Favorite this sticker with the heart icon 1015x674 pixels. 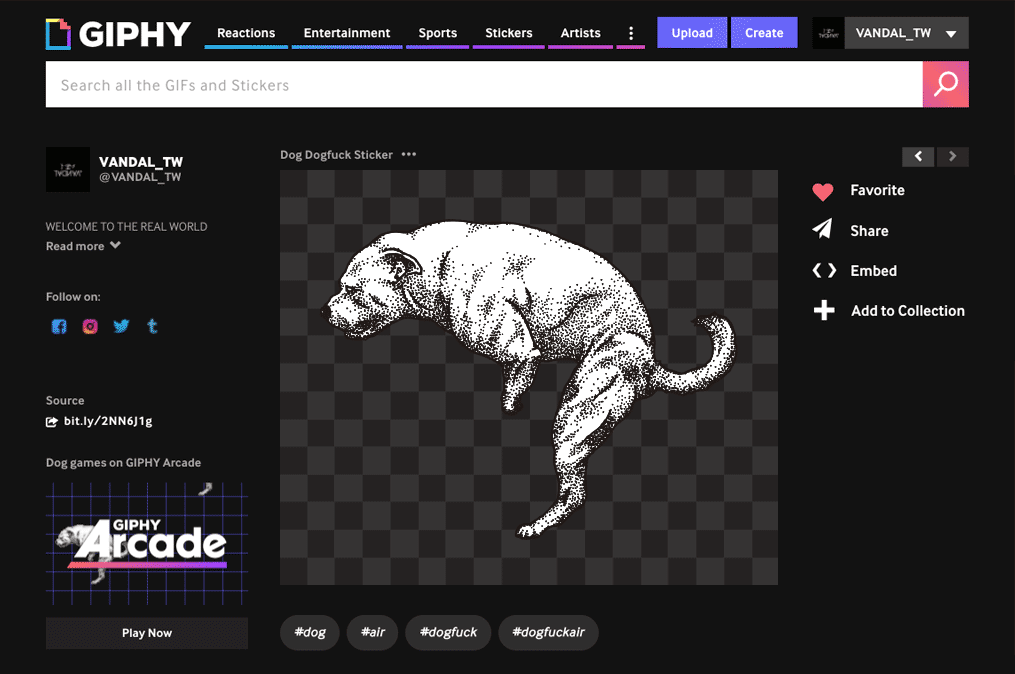coord(822,191)
